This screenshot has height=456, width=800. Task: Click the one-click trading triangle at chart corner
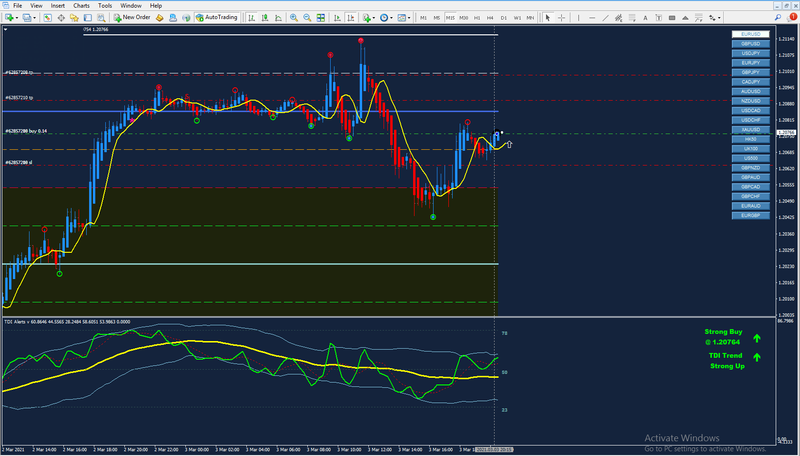pos(6,30)
